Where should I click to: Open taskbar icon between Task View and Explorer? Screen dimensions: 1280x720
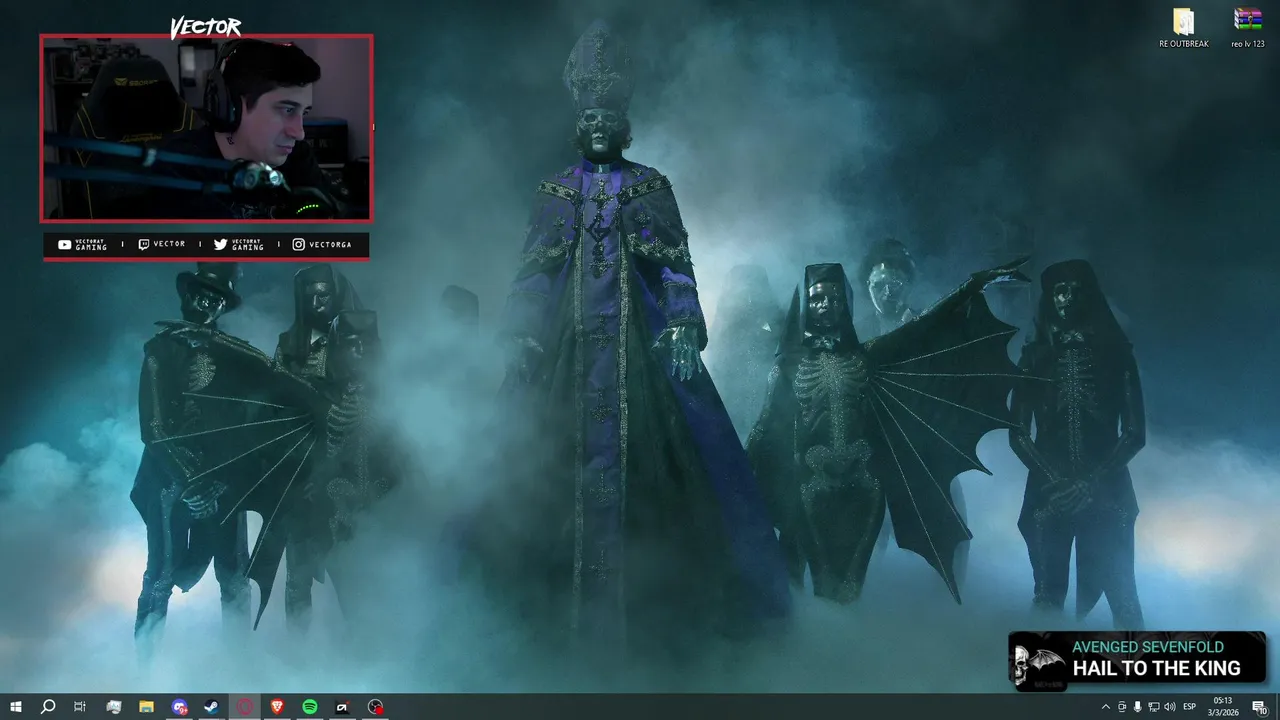click(x=113, y=707)
